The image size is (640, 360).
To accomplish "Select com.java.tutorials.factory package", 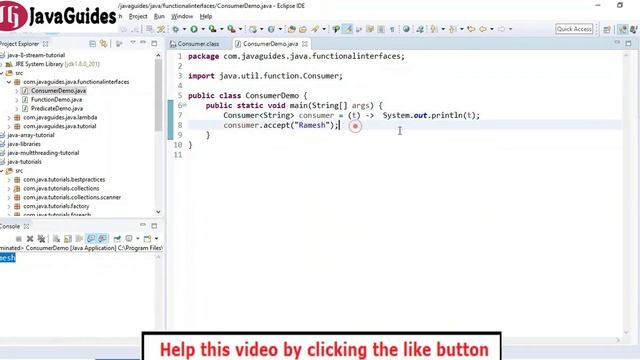I will tap(56, 207).
